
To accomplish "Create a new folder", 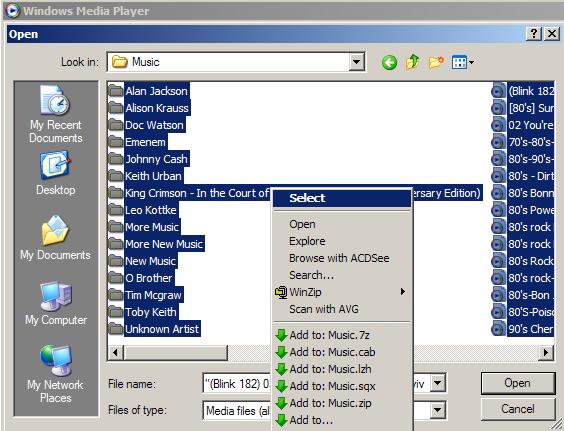I will (x=436, y=63).
